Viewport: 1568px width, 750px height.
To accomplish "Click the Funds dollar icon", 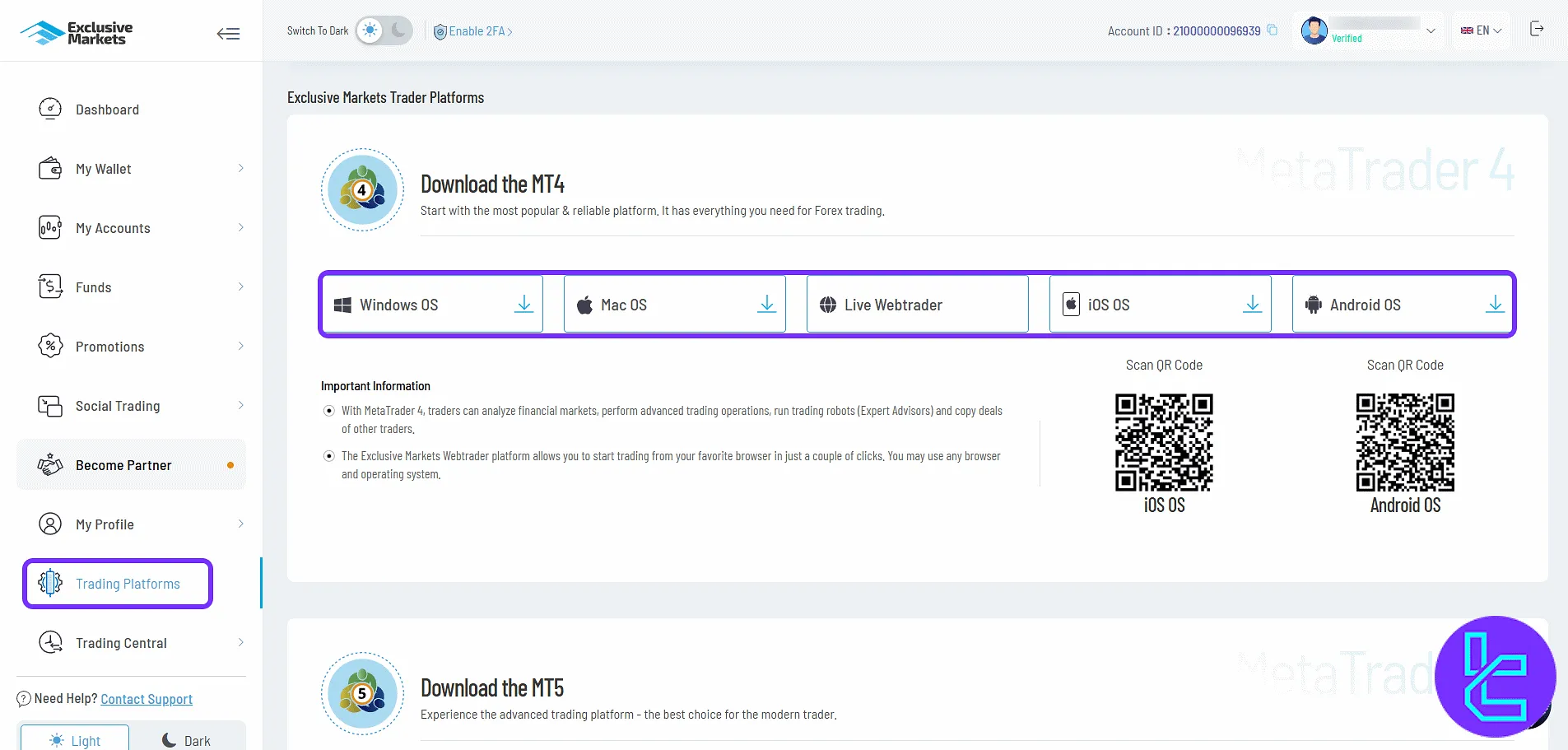I will (50, 287).
